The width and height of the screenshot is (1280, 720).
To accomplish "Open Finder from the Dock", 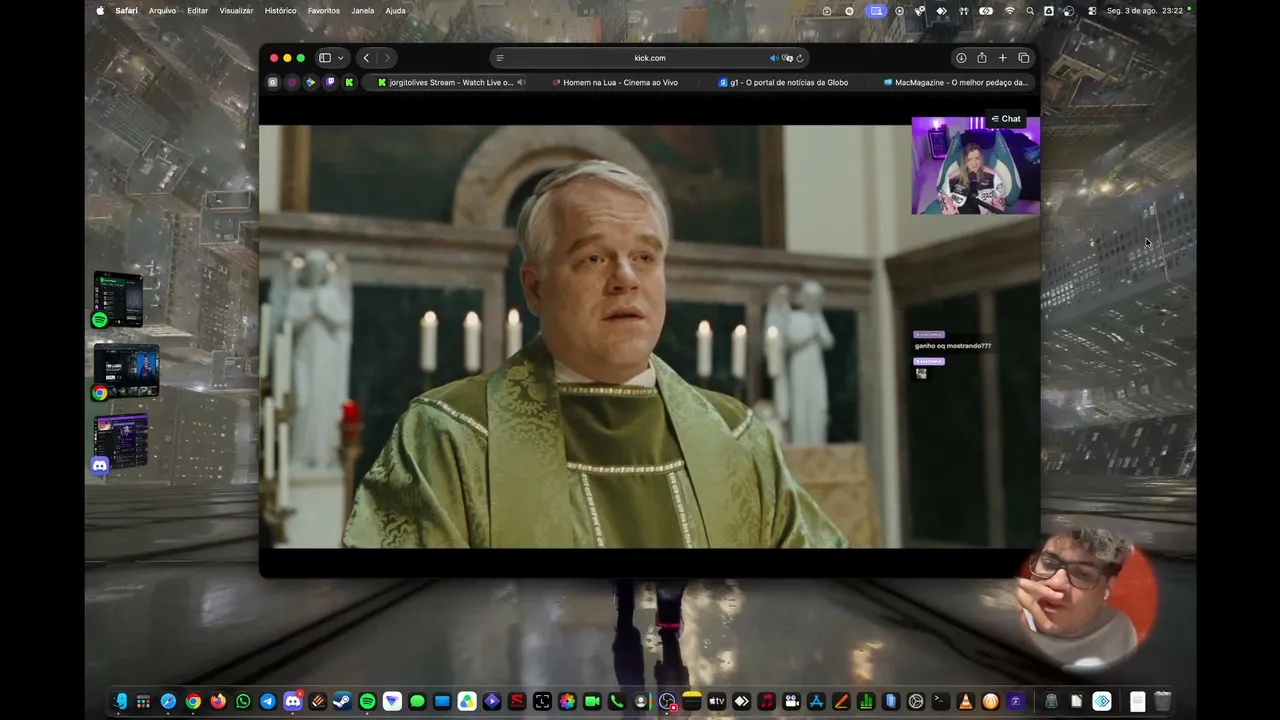I will (x=120, y=702).
